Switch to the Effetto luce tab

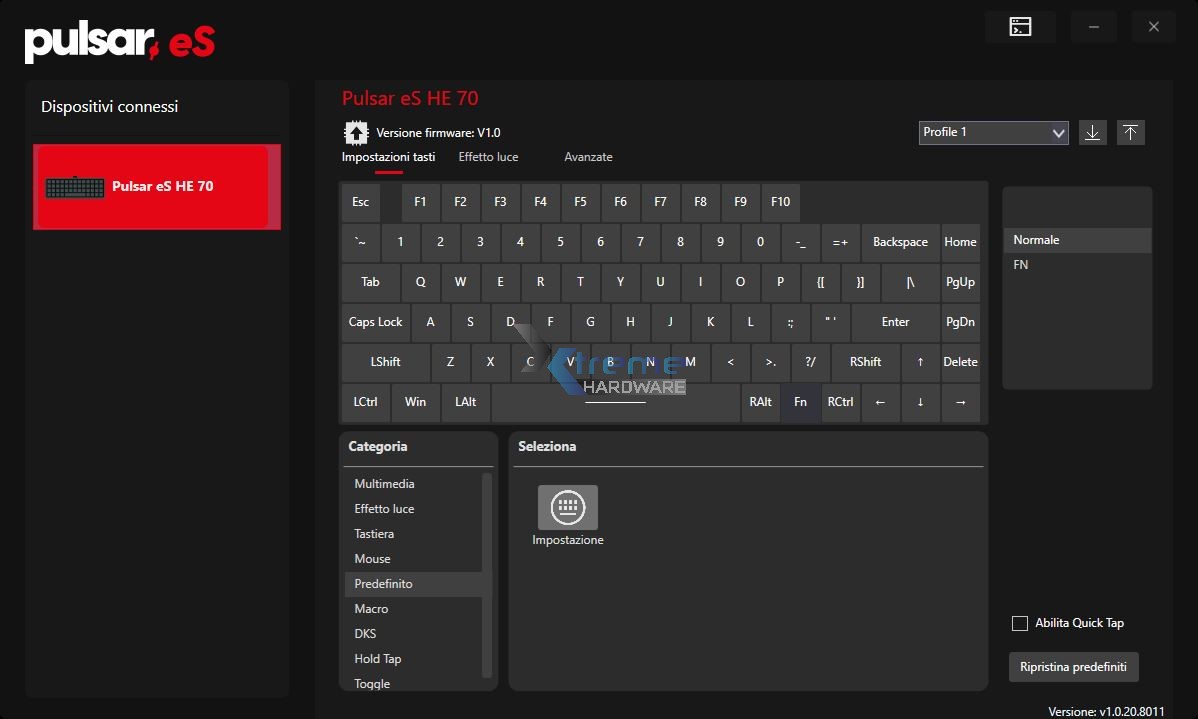coord(488,157)
